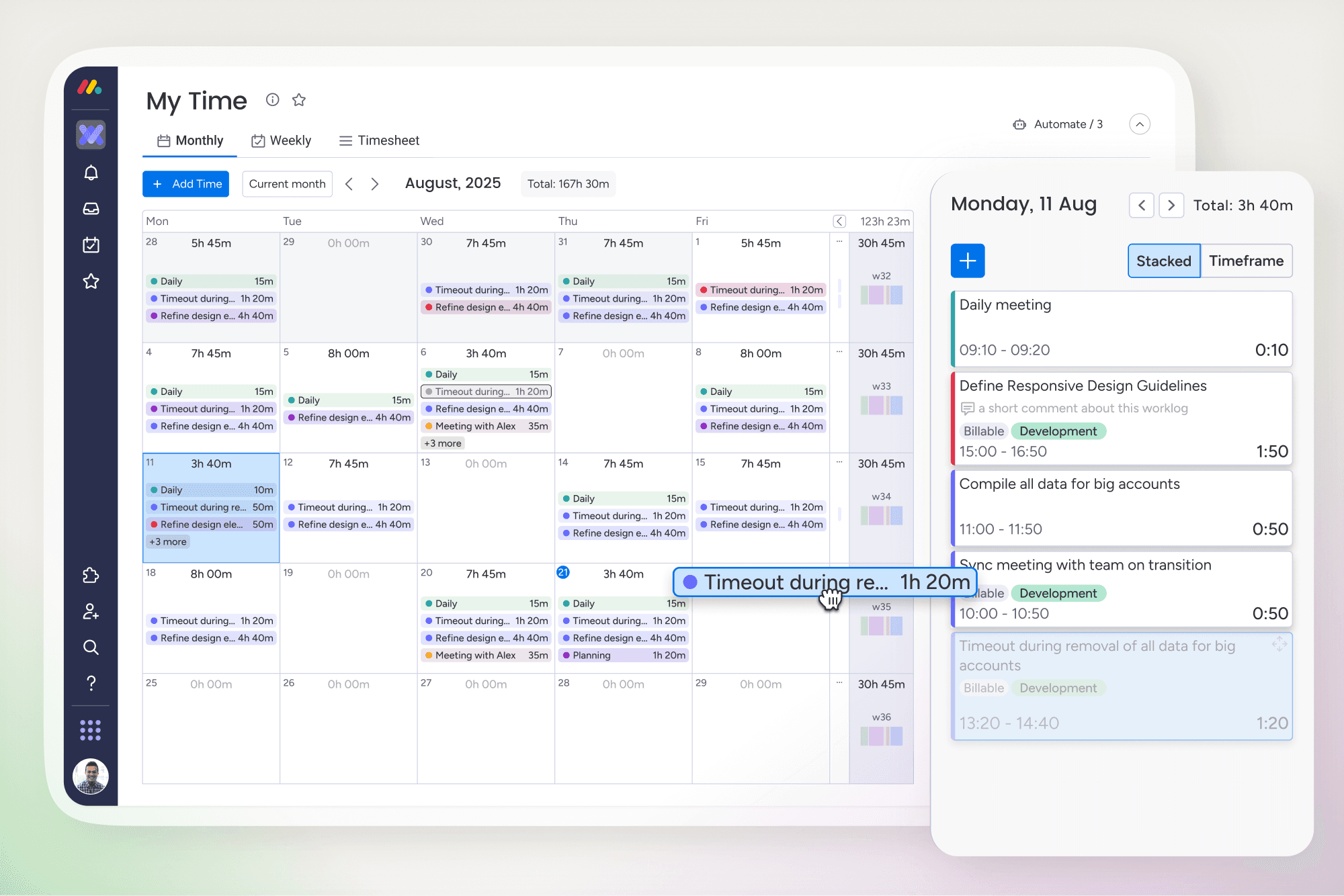Open the nine-dot apps grid
Image resolution: width=1344 pixels, height=896 pixels.
pos(91,730)
